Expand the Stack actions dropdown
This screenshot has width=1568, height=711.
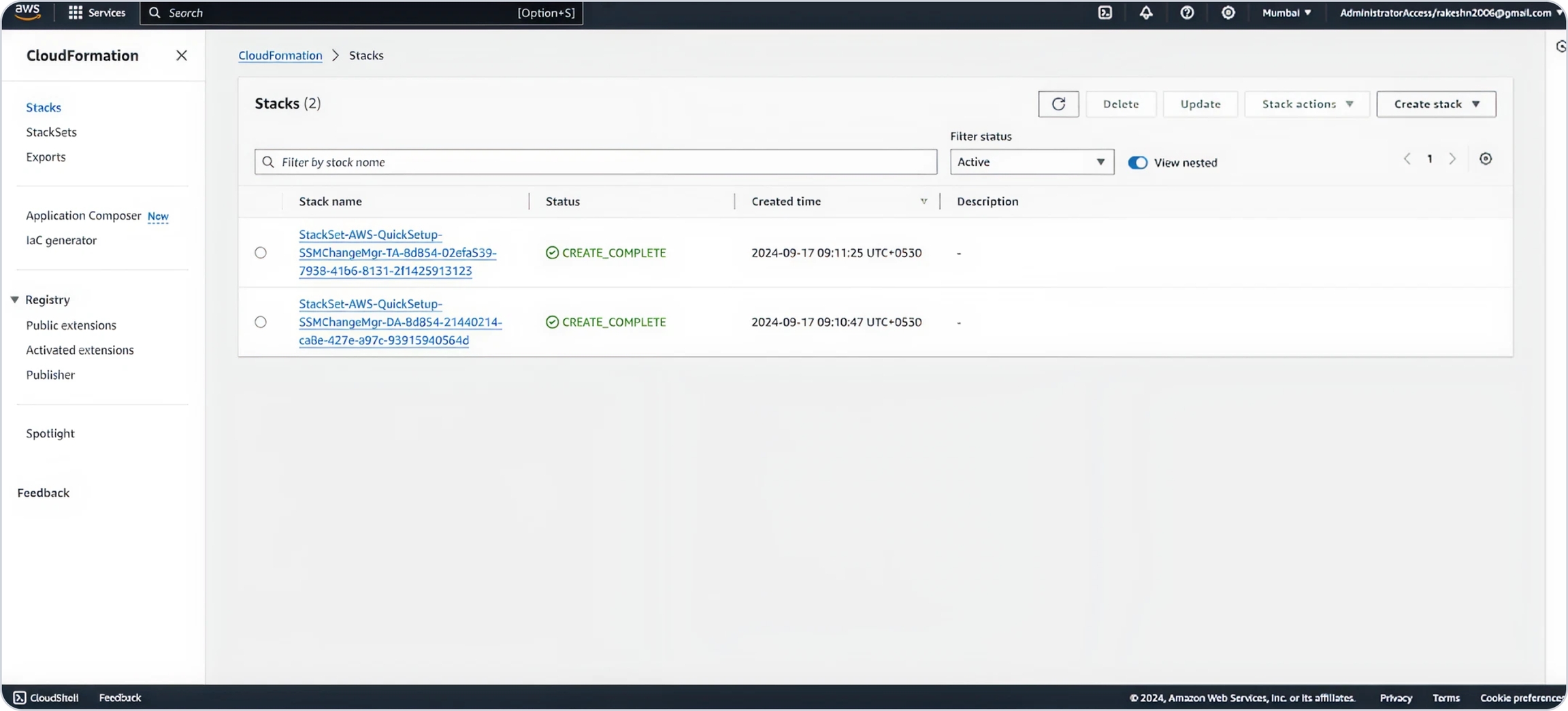[1306, 104]
